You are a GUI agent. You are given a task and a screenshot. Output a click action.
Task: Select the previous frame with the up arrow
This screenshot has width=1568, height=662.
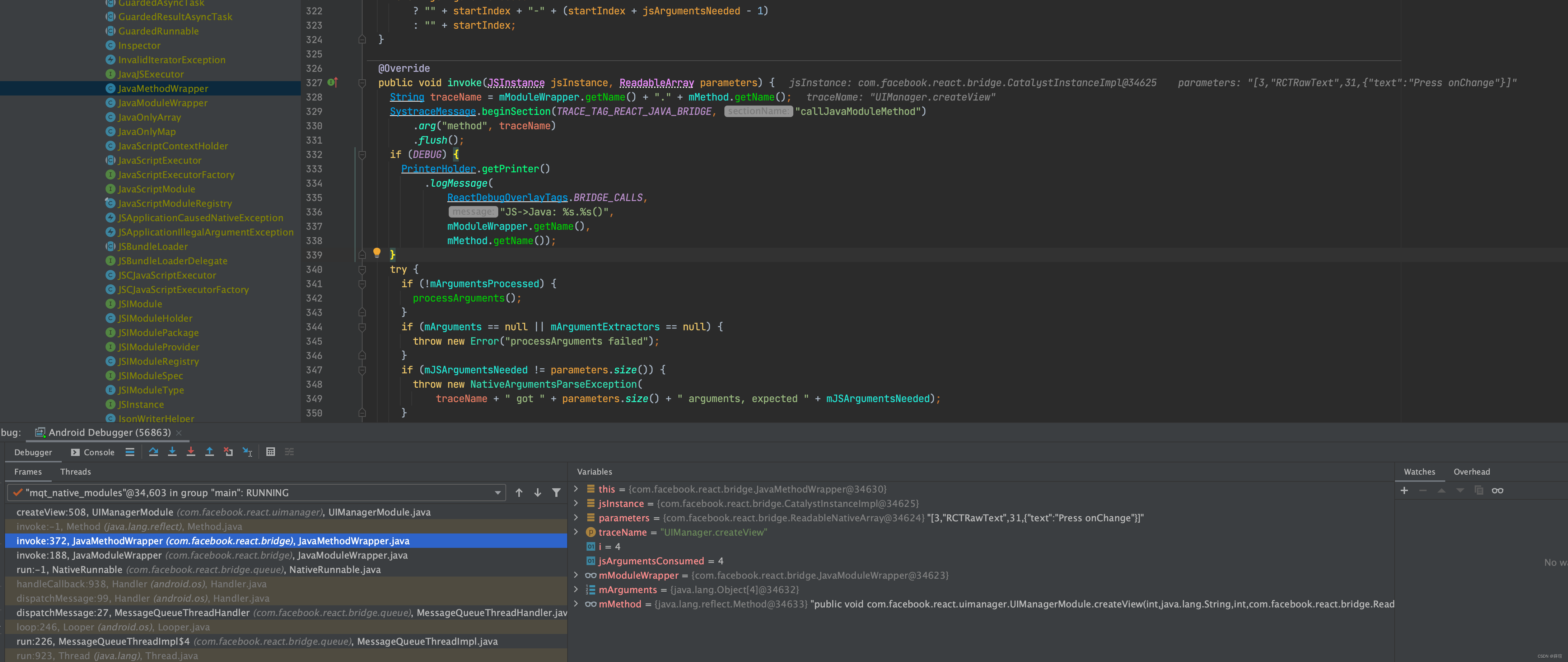click(x=519, y=493)
